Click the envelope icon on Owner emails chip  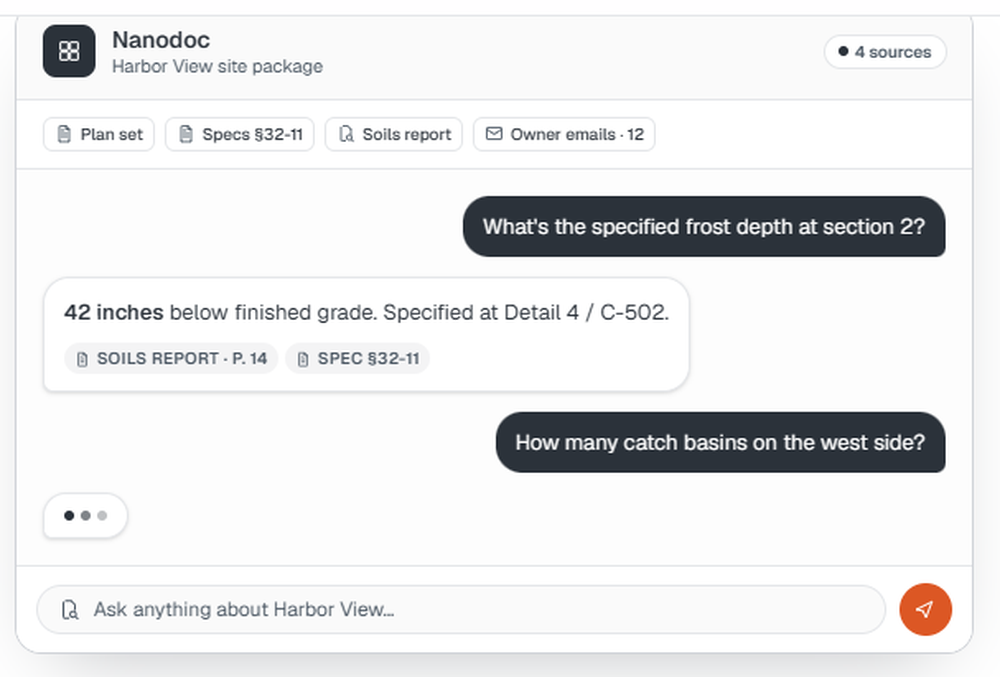494,134
